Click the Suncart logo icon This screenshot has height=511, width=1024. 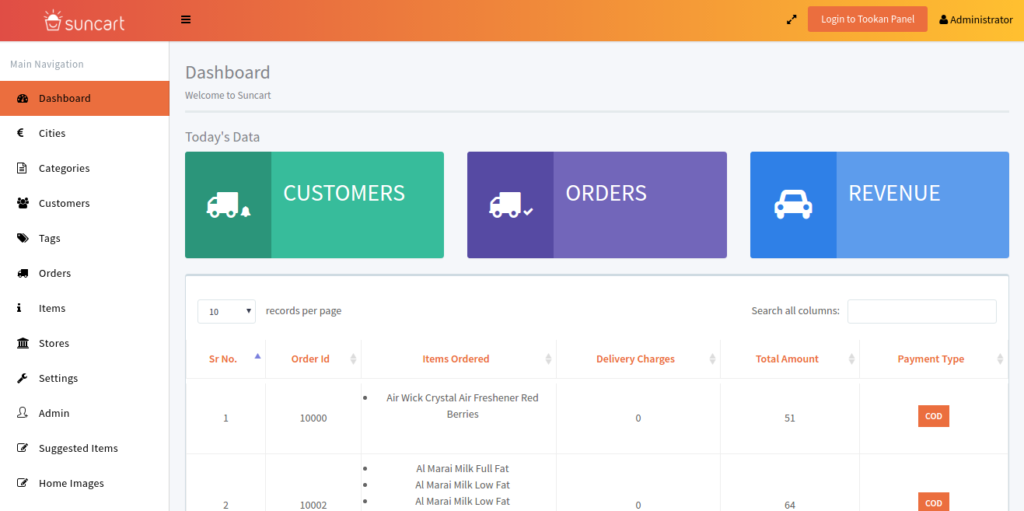coord(53,20)
